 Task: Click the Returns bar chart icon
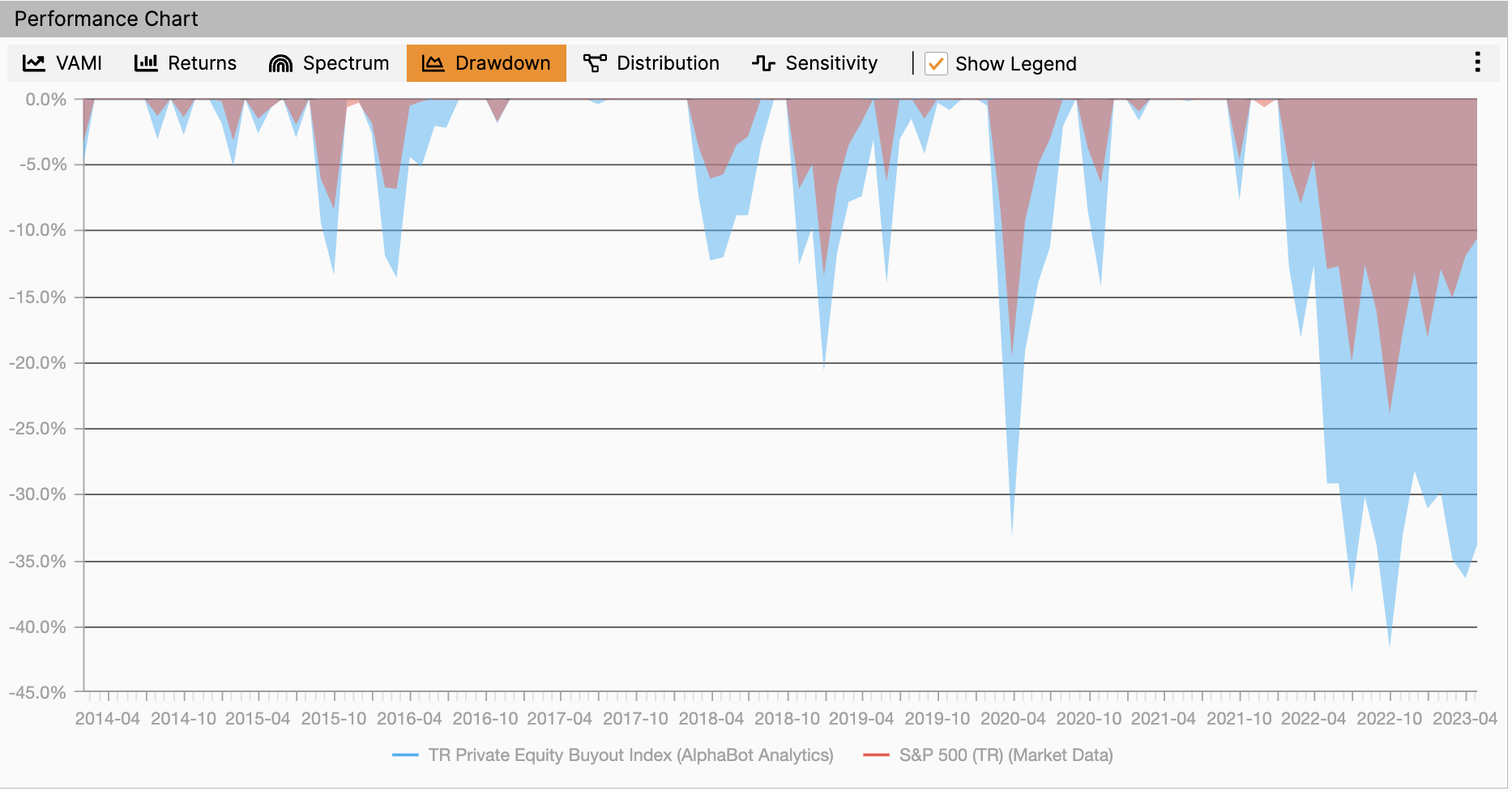pos(146,63)
